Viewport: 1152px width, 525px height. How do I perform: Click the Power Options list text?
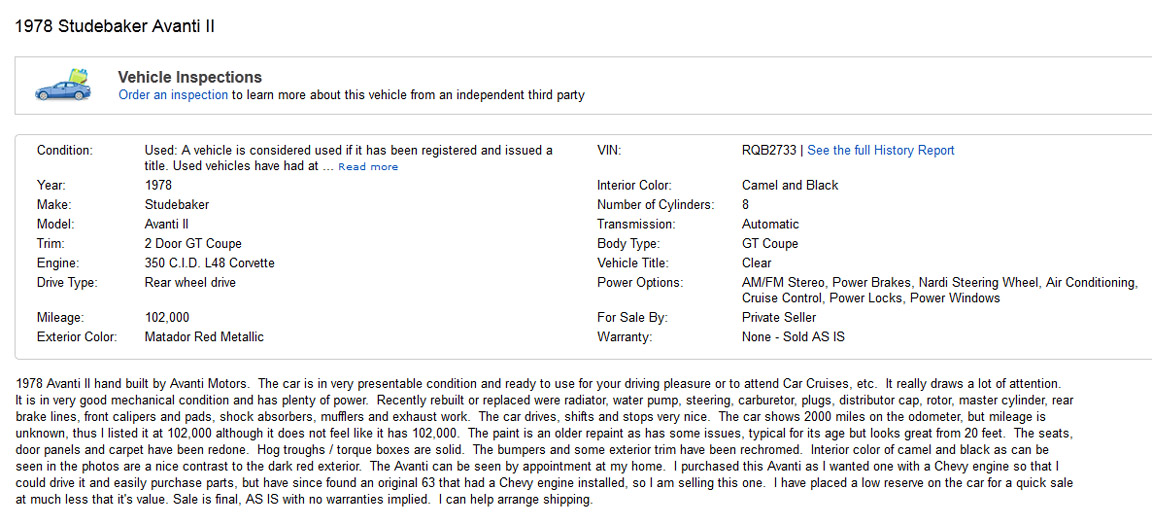pyautogui.click(x=938, y=290)
